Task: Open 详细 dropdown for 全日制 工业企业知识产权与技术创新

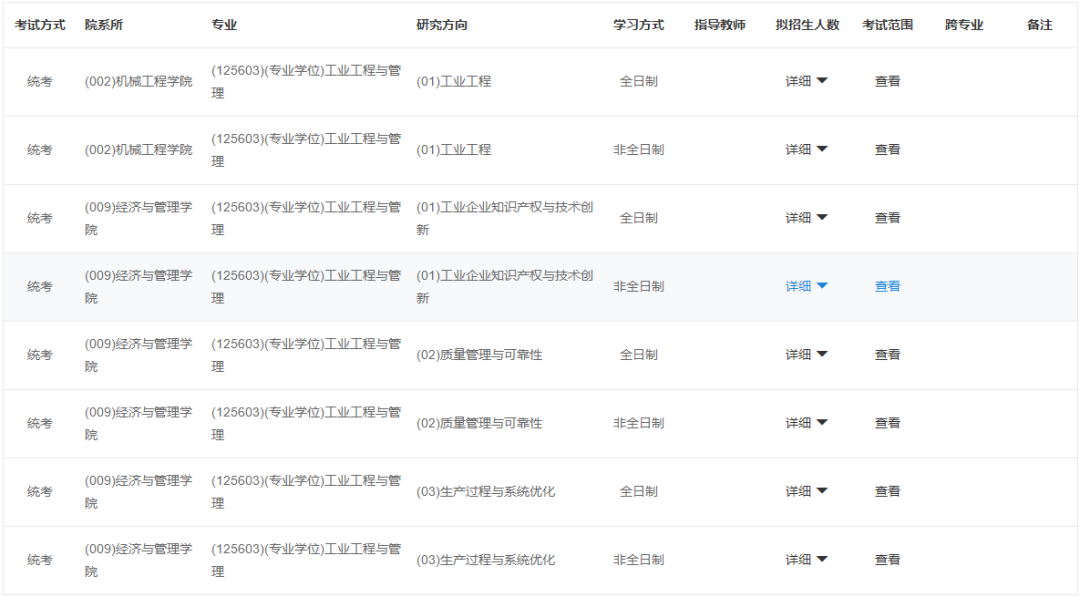Action: point(806,218)
